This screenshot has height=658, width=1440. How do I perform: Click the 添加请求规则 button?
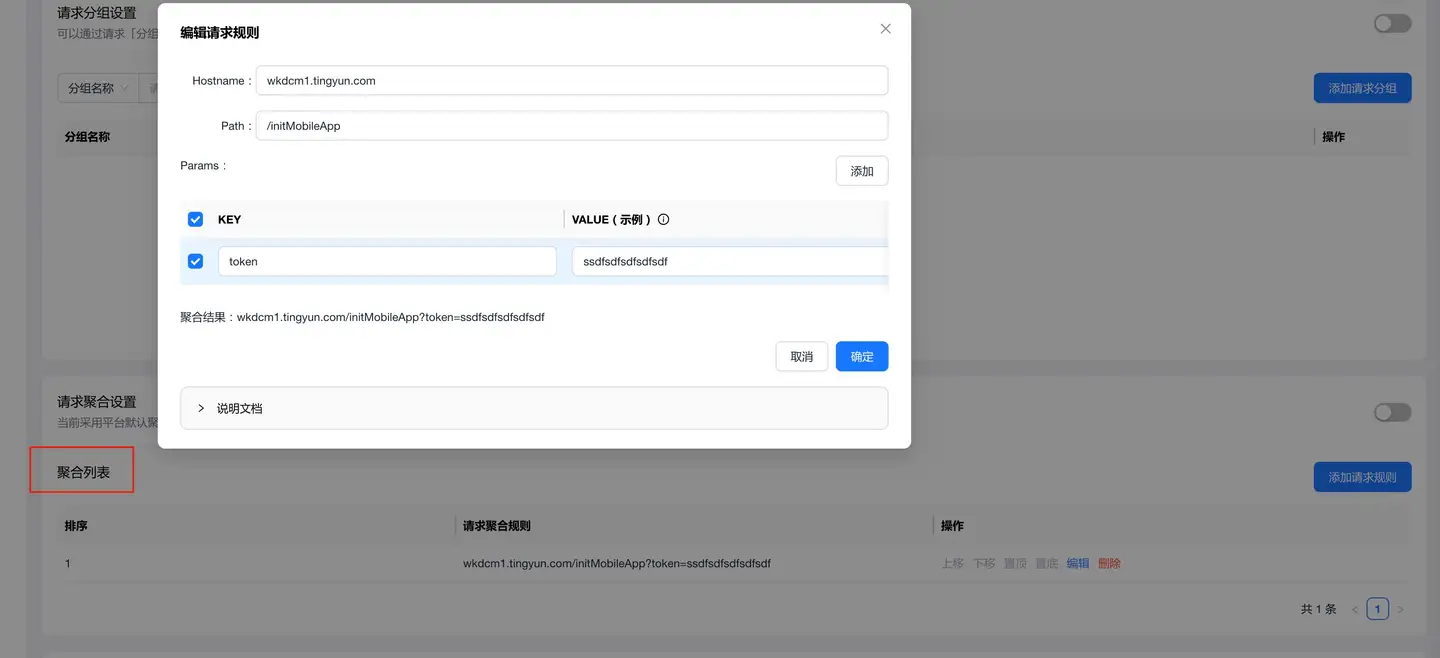point(1362,477)
